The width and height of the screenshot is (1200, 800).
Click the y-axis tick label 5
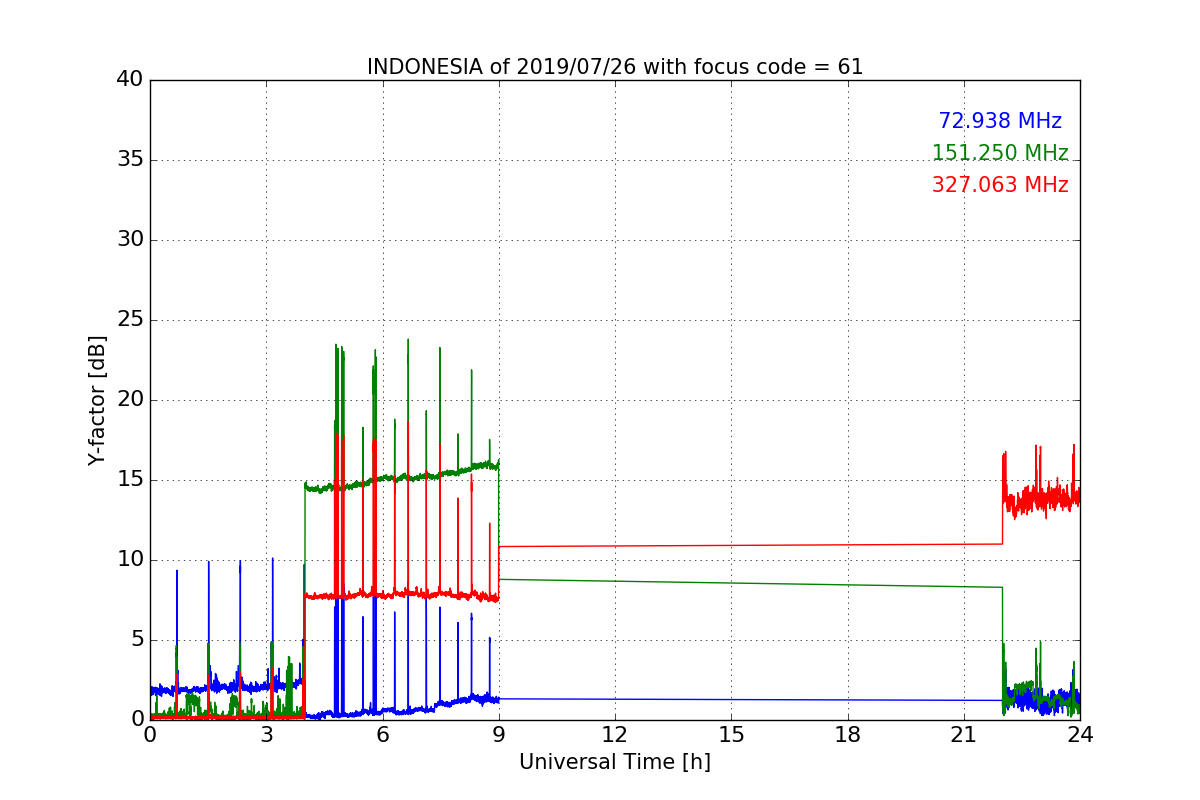(x=137, y=640)
